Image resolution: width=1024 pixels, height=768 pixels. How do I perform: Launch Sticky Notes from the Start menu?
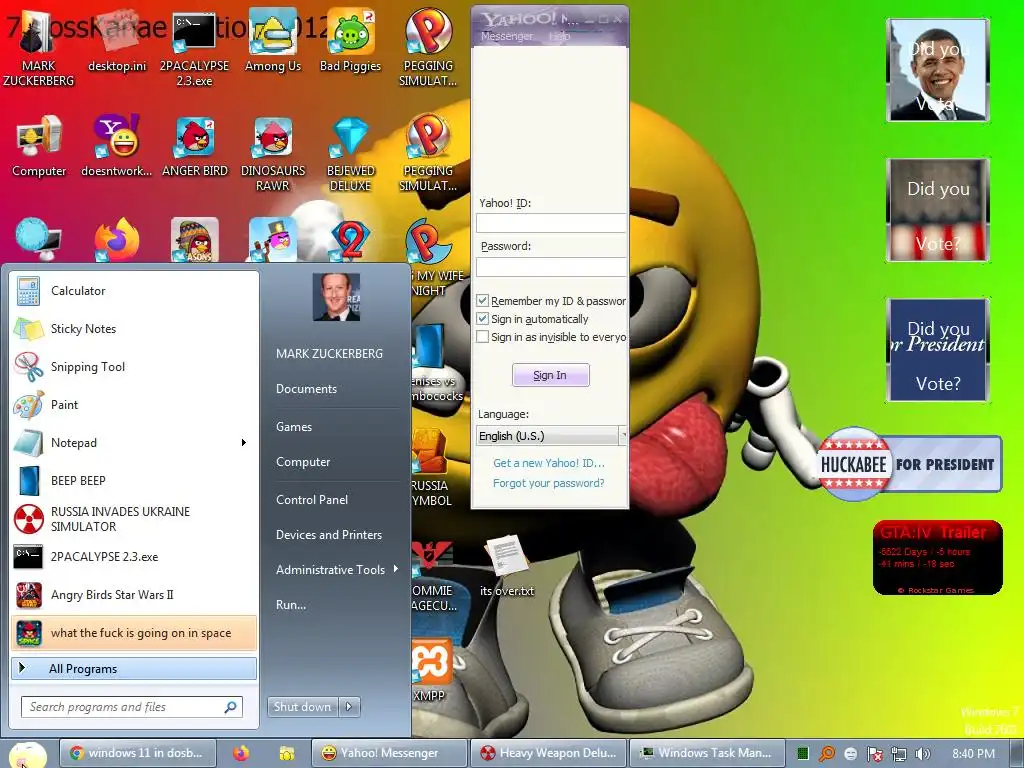[x=134, y=328]
